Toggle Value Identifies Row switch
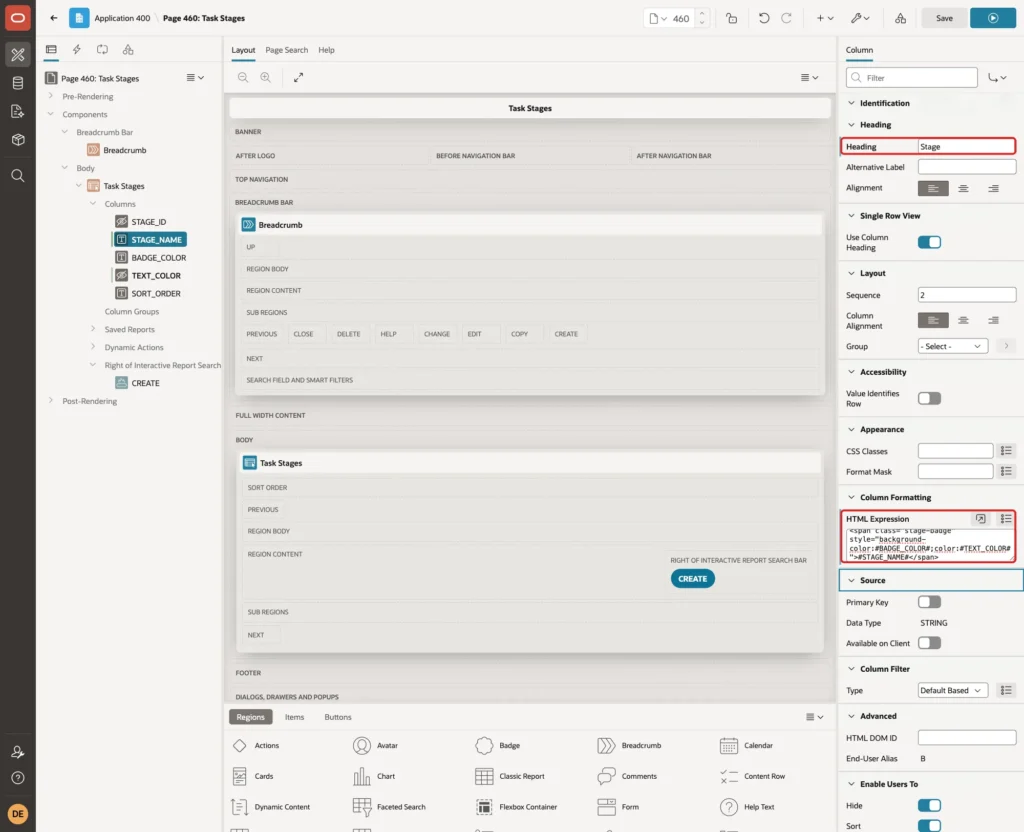Screen dimensions: 1024x832 [929, 398]
